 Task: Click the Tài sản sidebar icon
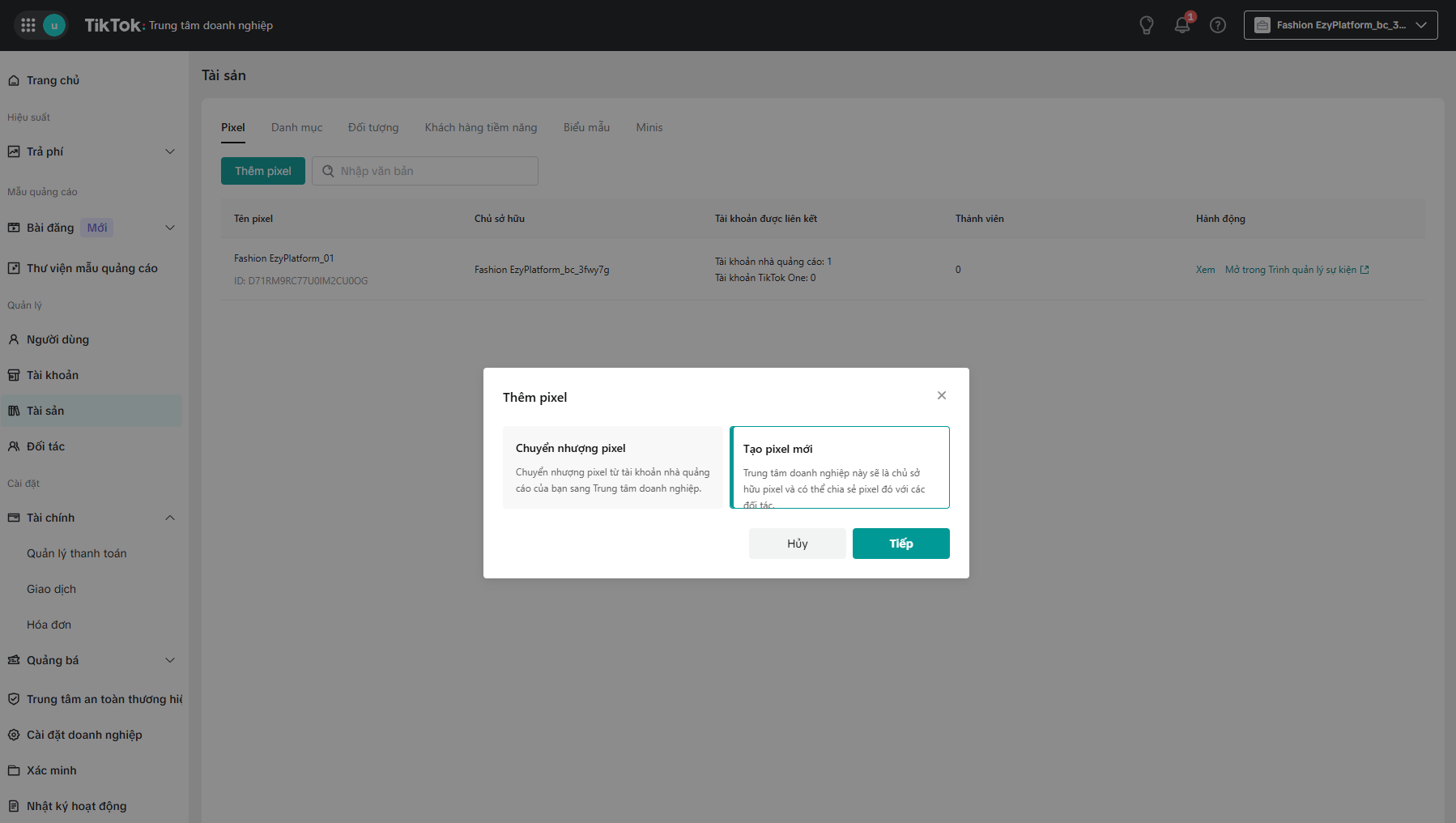click(x=14, y=411)
